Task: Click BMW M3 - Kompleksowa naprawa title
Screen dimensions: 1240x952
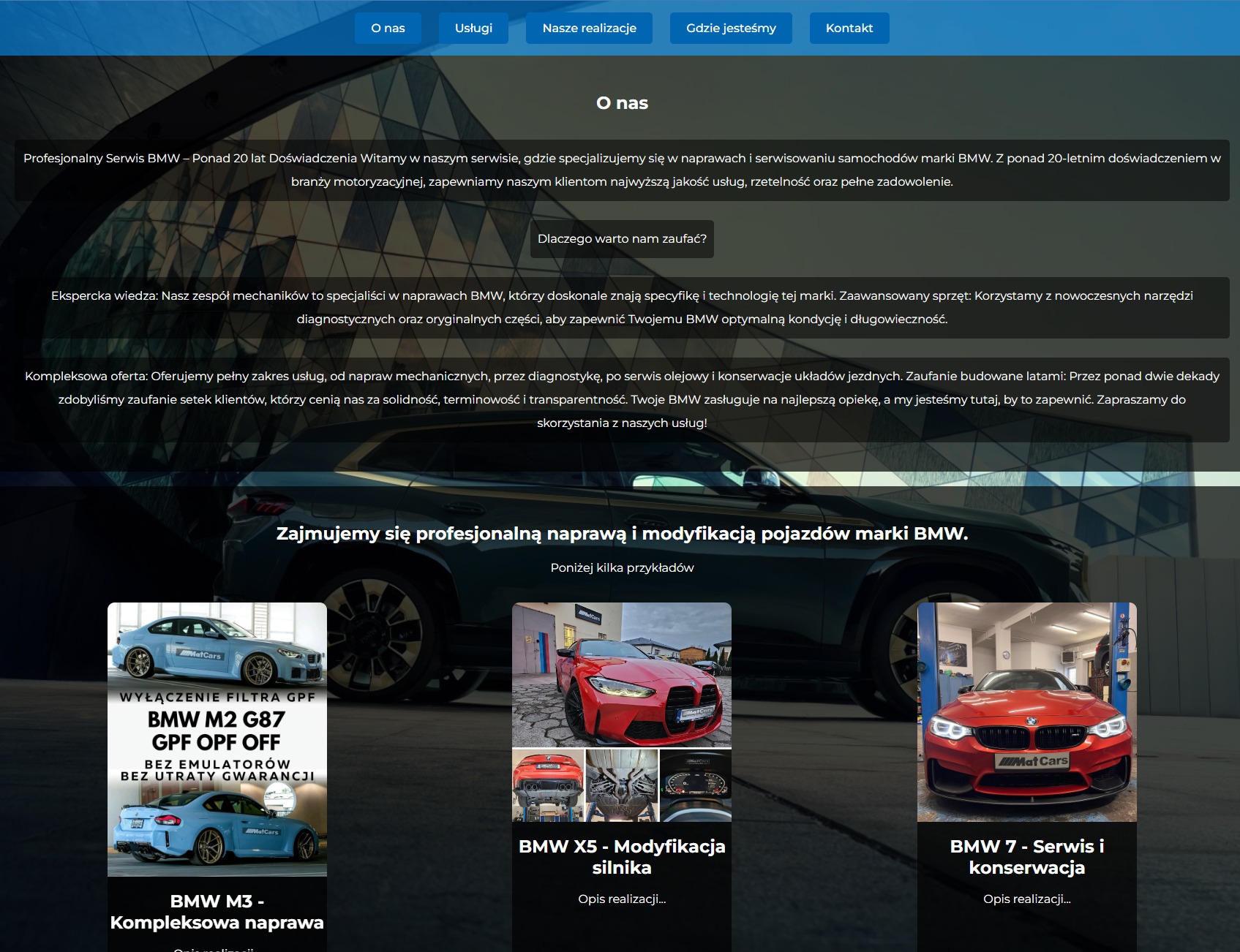Action: 217,912
